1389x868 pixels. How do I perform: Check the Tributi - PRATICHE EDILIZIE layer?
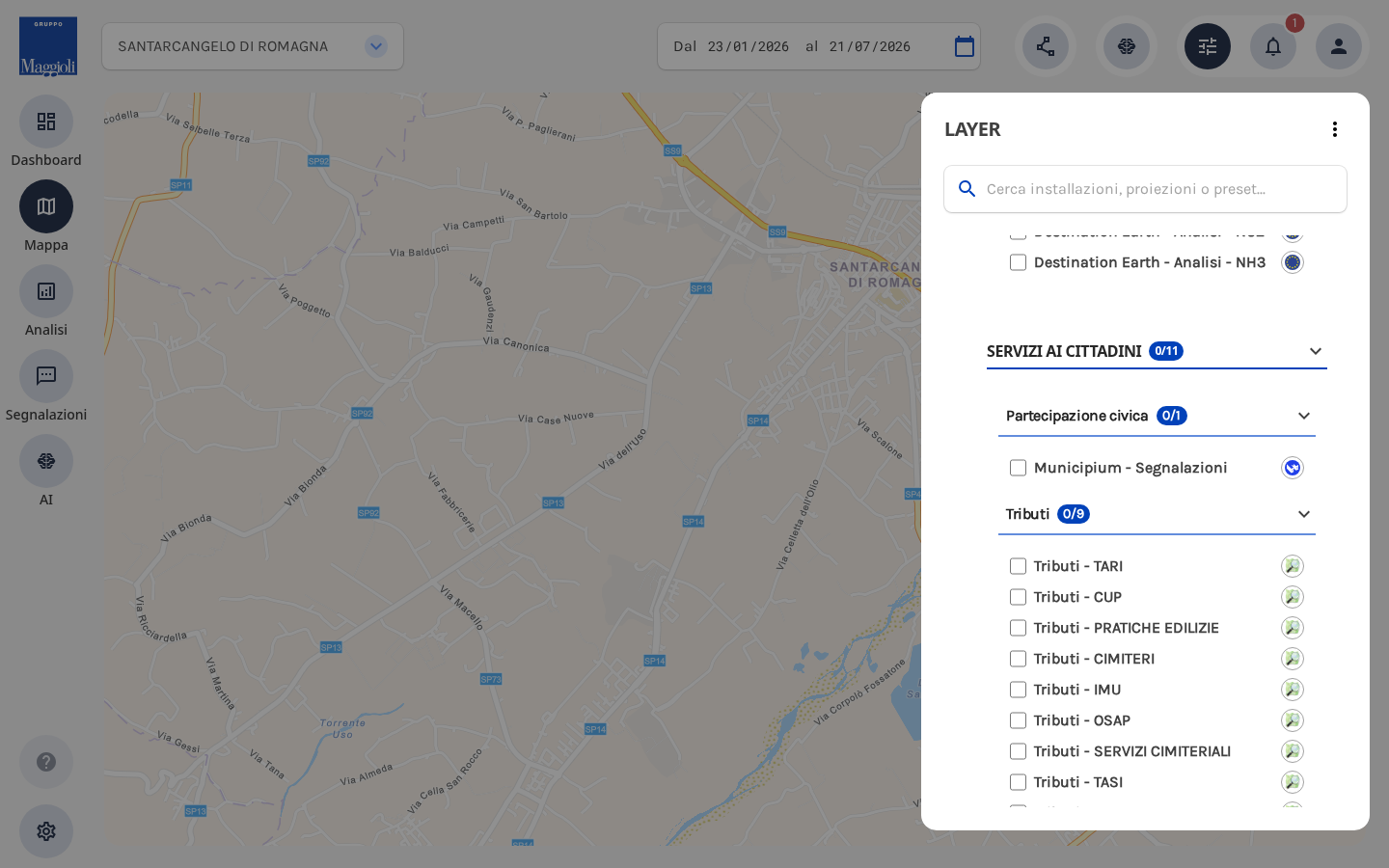point(1018,628)
